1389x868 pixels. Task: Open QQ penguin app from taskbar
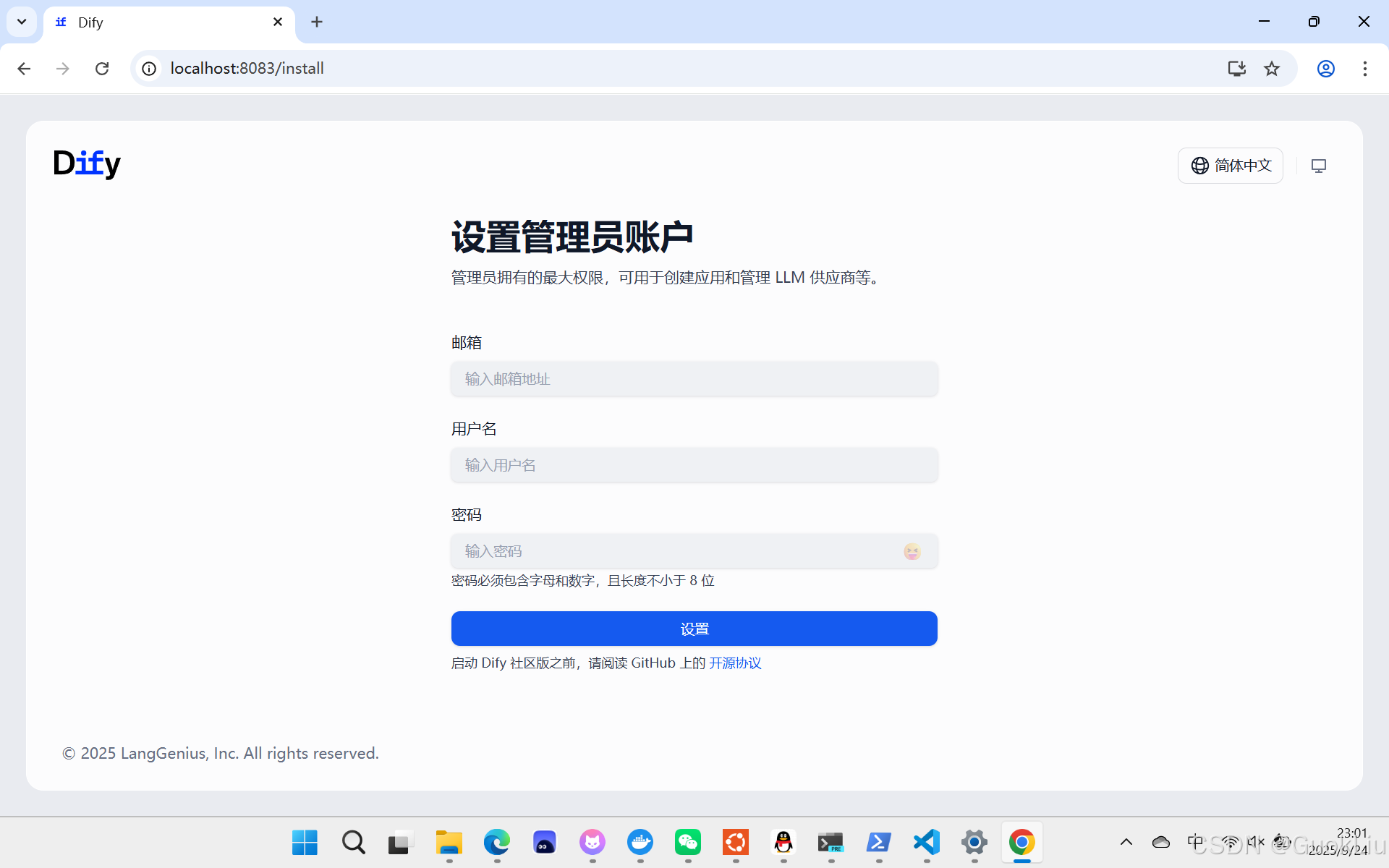(783, 842)
